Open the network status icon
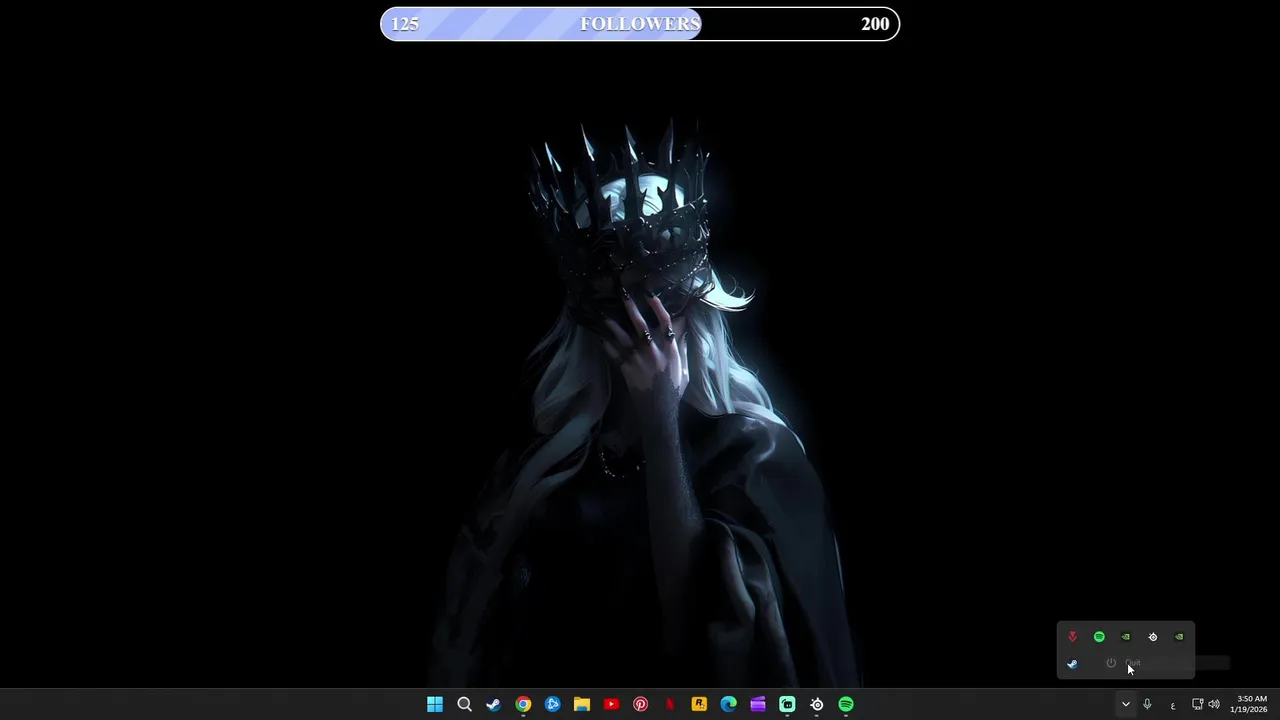Viewport: 1280px width, 720px height. (1197, 704)
